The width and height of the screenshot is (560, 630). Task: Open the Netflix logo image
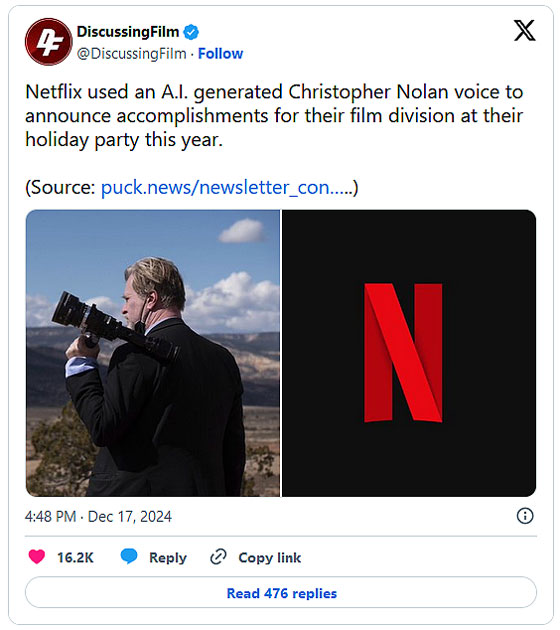(x=409, y=353)
